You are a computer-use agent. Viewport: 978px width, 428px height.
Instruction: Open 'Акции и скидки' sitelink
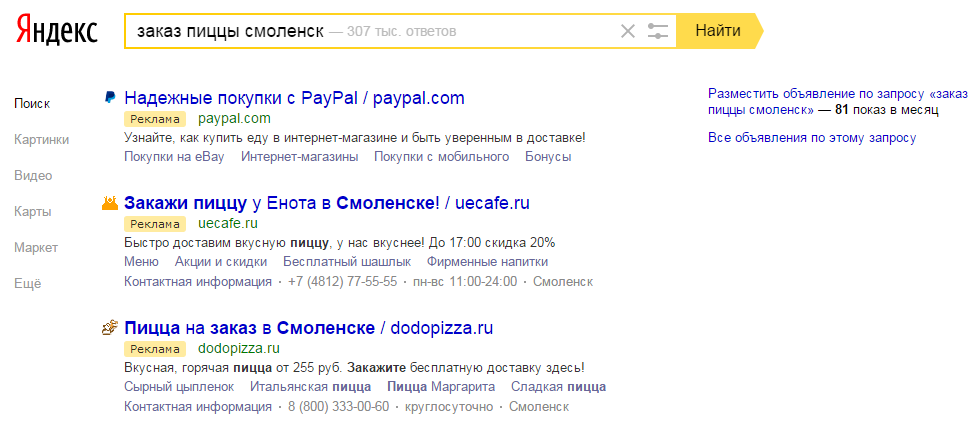[221, 261]
